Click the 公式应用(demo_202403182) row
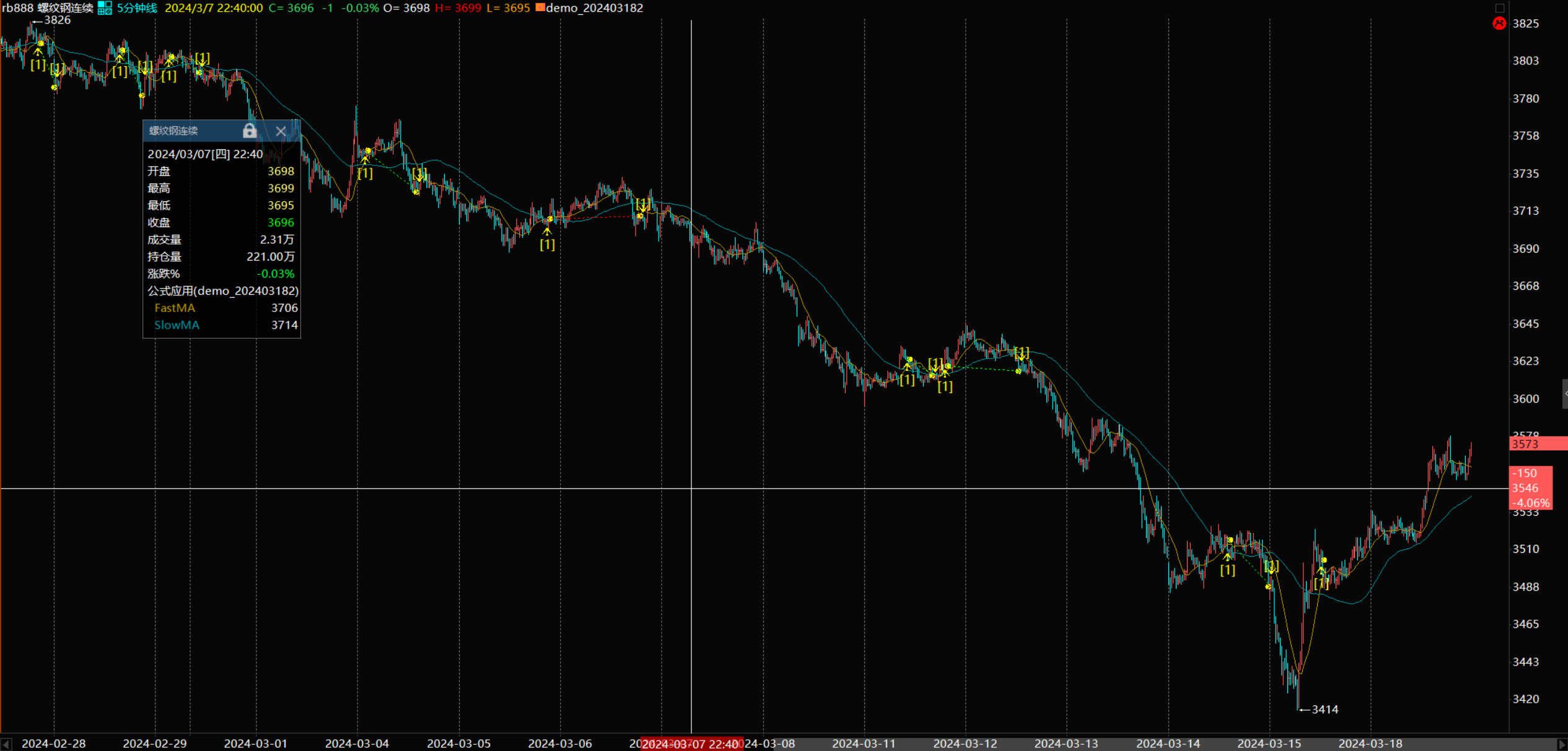Screen dimensions: 1568x751 click(222, 291)
